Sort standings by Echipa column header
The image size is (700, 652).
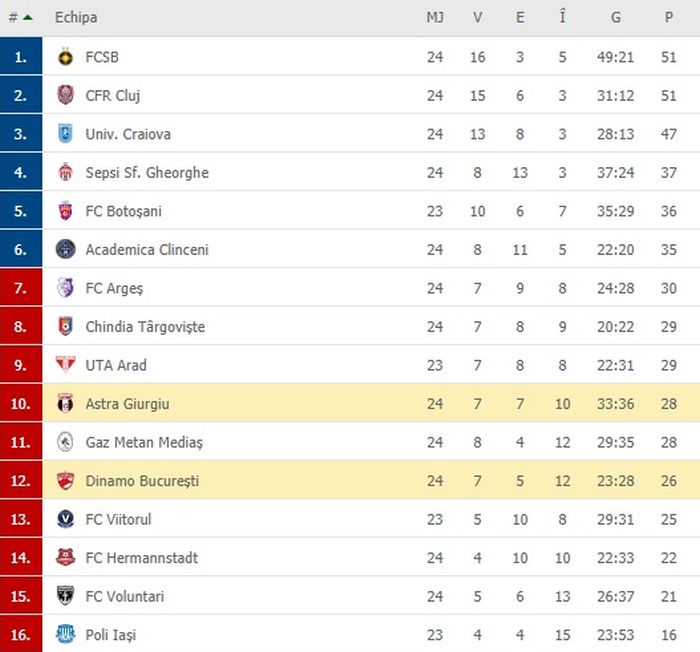point(76,18)
